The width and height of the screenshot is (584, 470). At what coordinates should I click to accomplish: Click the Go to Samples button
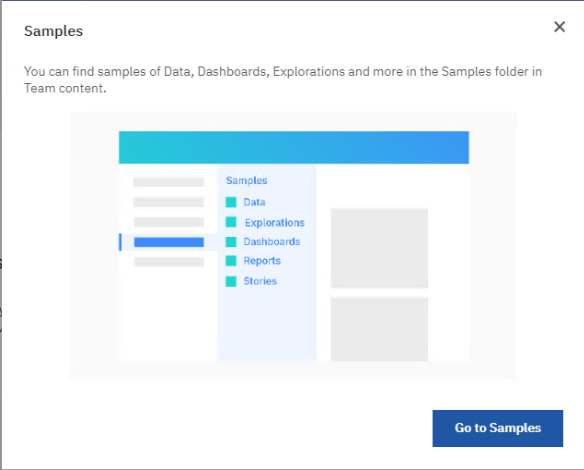coord(498,428)
